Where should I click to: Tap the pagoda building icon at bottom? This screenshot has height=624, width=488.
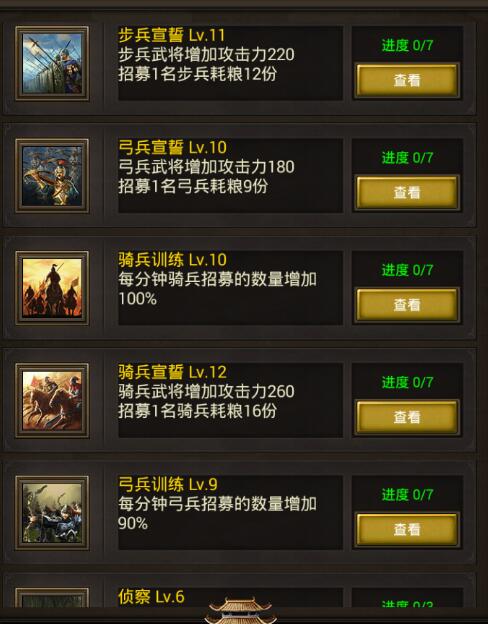click(x=240, y=611)
